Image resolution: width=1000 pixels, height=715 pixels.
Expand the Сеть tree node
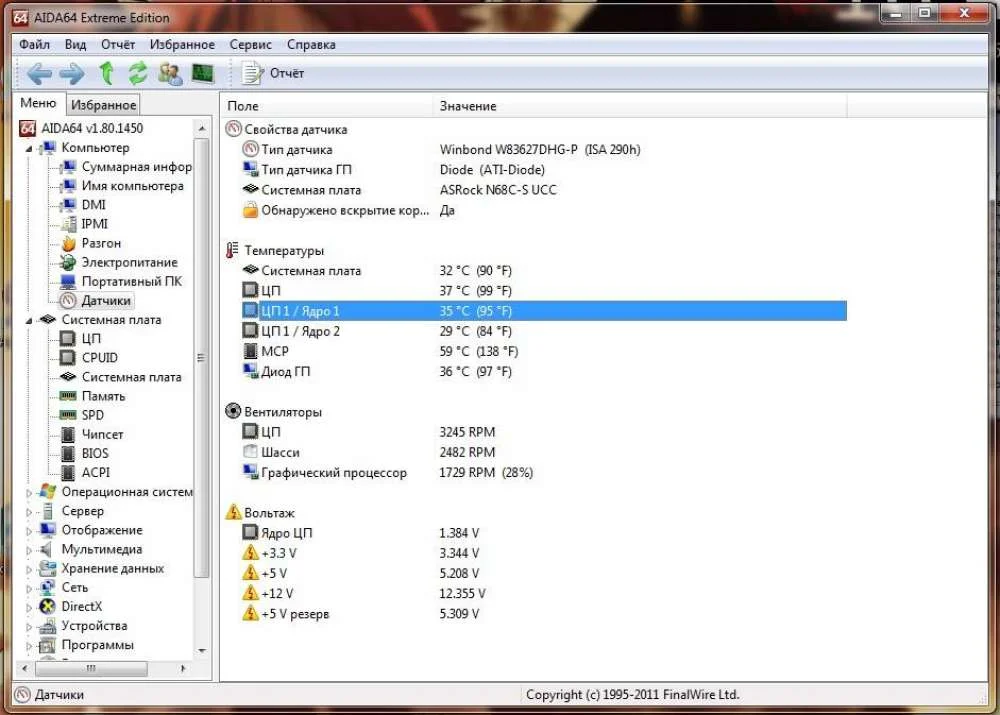pyautogui.click(x=29, y=588)
